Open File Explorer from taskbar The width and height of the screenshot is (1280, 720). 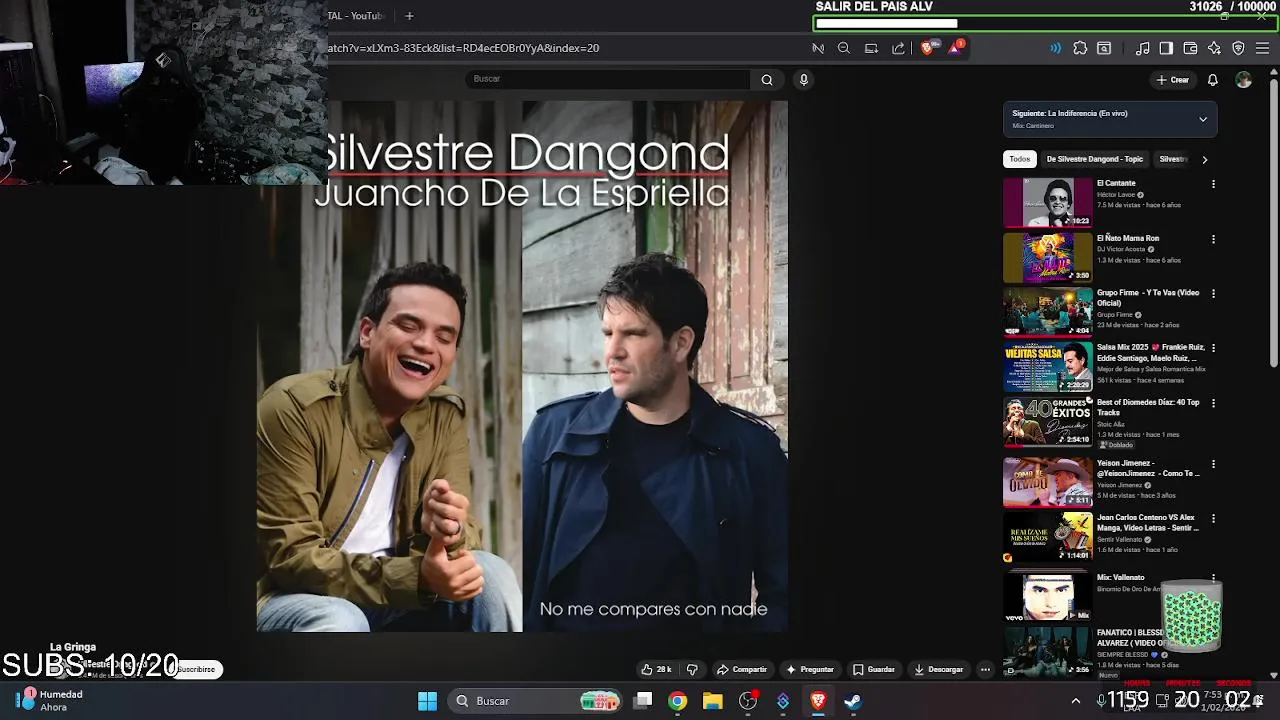713,701
